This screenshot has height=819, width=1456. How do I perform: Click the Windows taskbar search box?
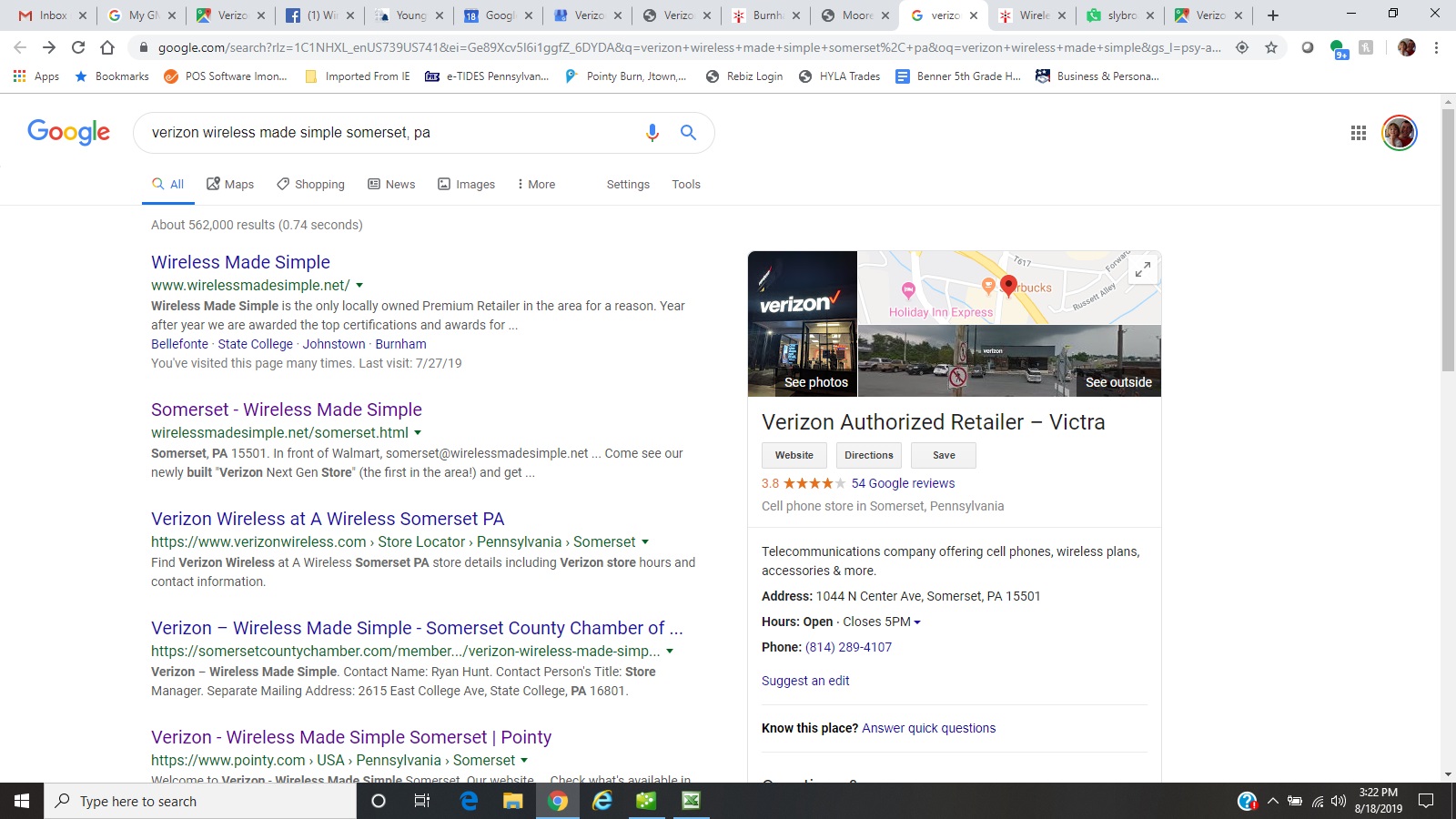[x=200, y=801]
